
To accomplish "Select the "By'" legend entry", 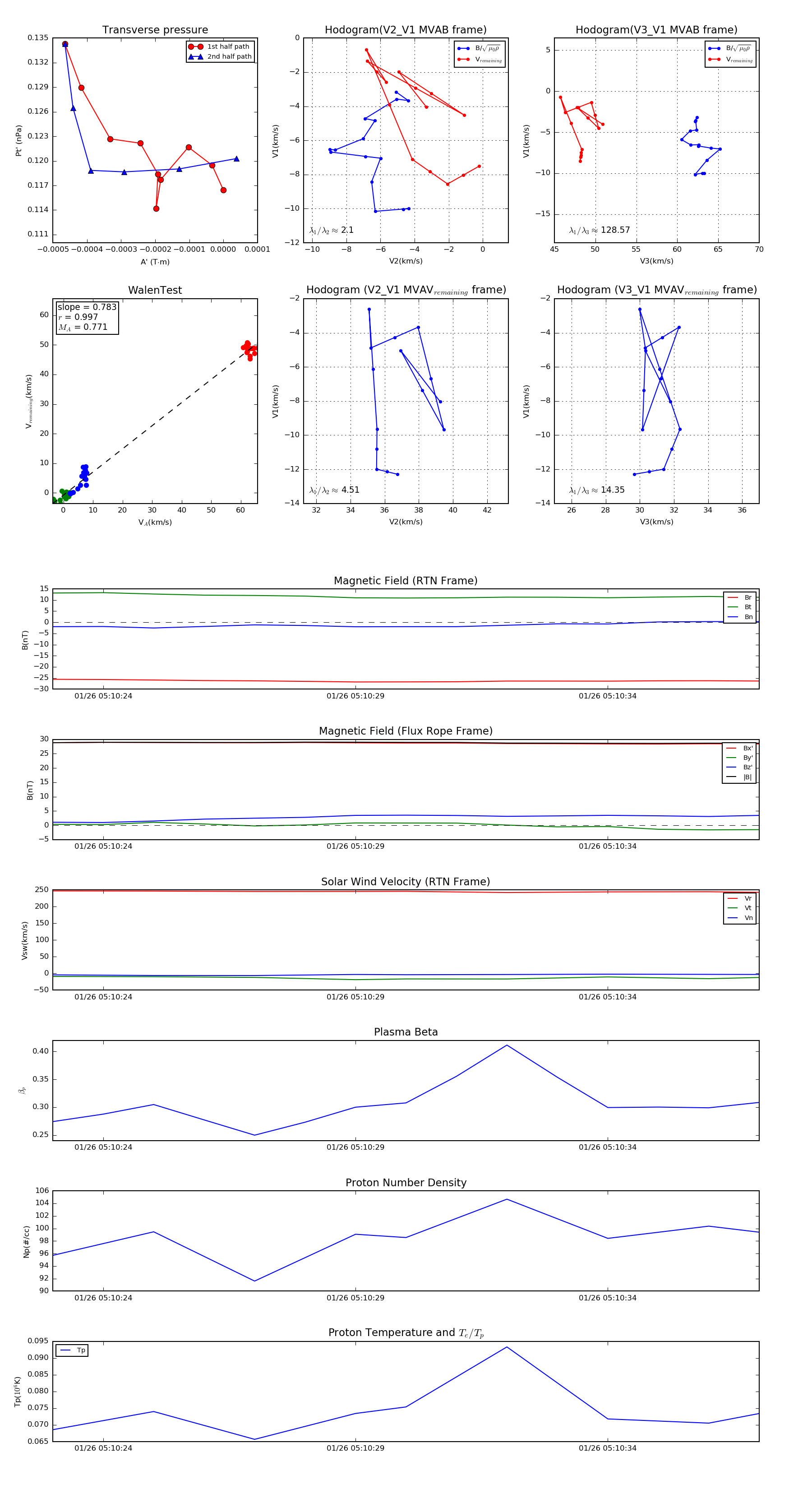I will pyautogui.click(x=739, y=758).
